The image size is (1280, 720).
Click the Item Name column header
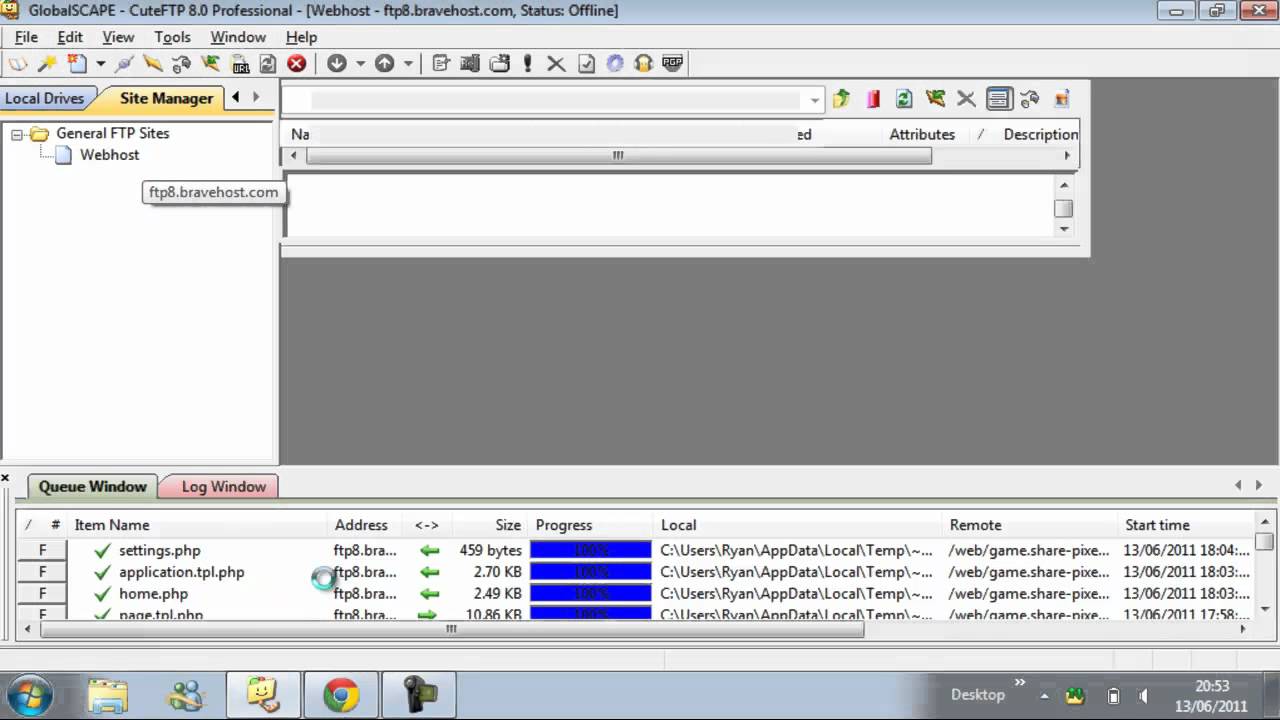click(112, 525)
